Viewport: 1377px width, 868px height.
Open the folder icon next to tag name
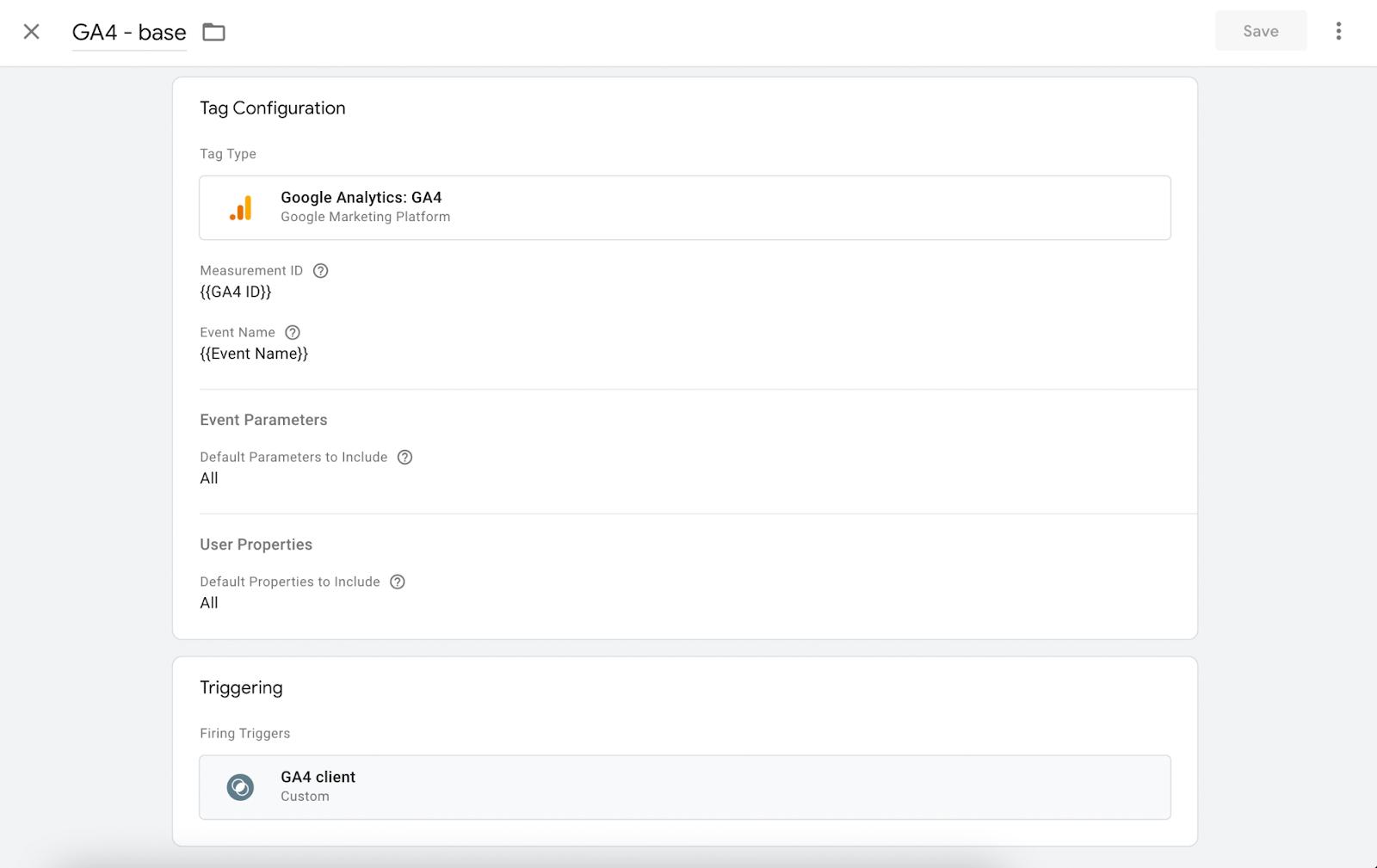point(213,32)
